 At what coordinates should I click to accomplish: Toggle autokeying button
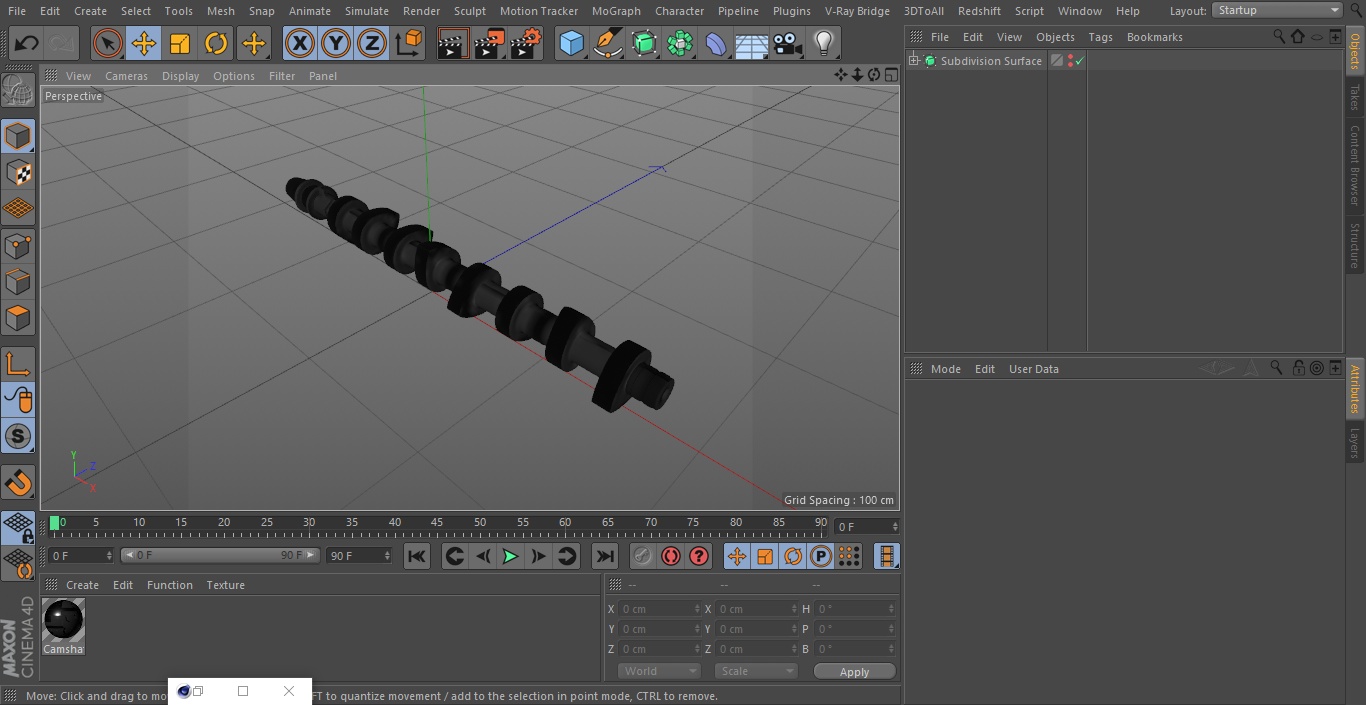click(x=671, y=556)
